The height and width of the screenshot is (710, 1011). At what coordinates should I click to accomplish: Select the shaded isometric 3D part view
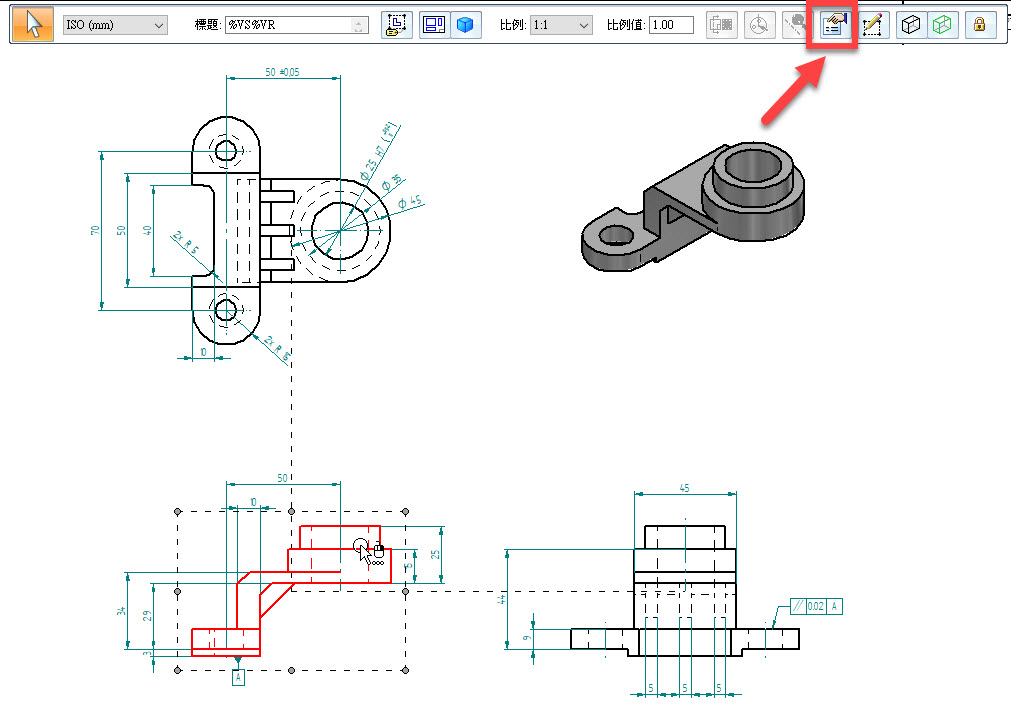click(693, 206)
